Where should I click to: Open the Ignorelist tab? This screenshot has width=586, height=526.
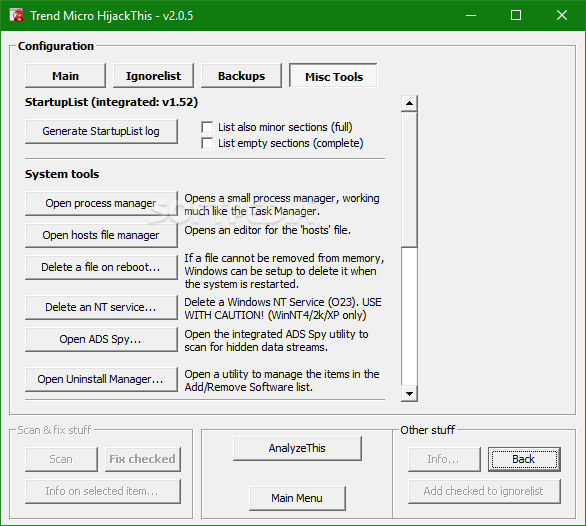click(x=153, y=76)
